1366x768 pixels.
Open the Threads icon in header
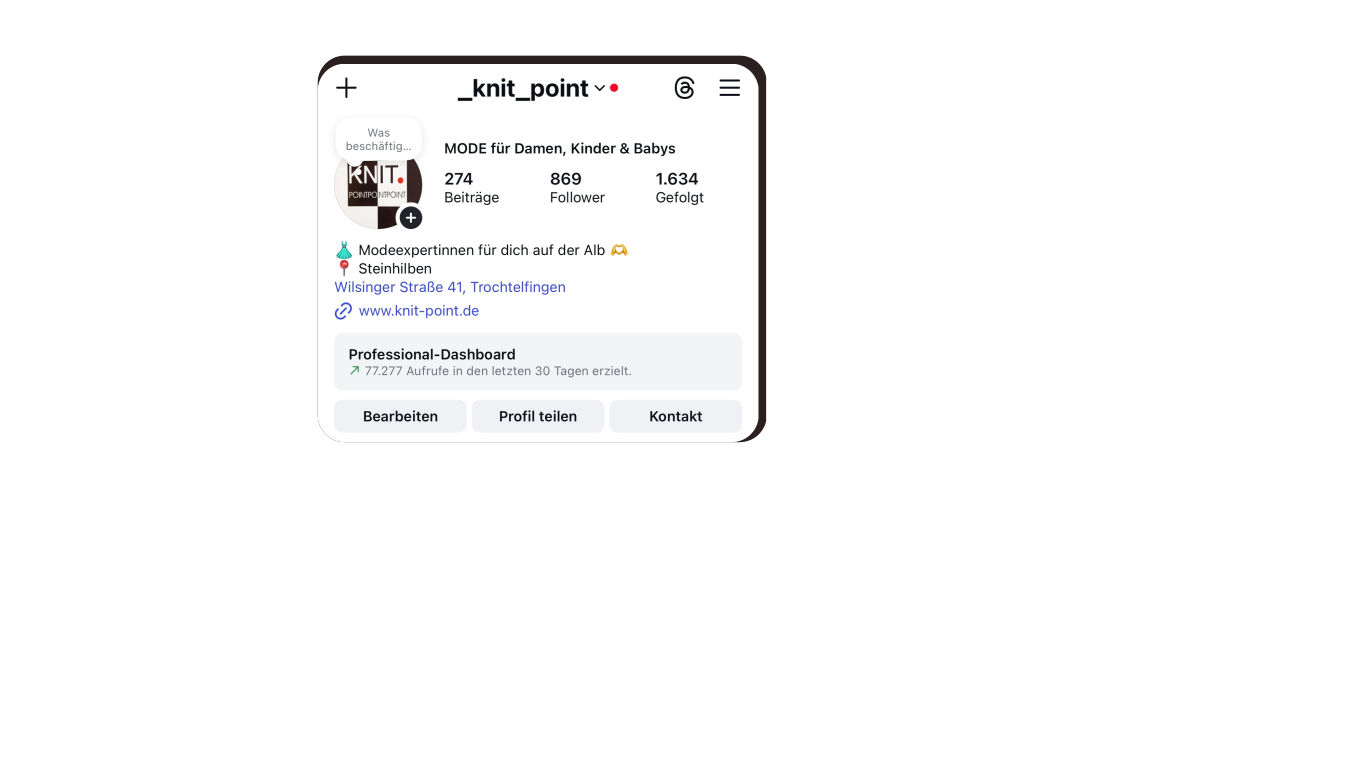point(684,88)
